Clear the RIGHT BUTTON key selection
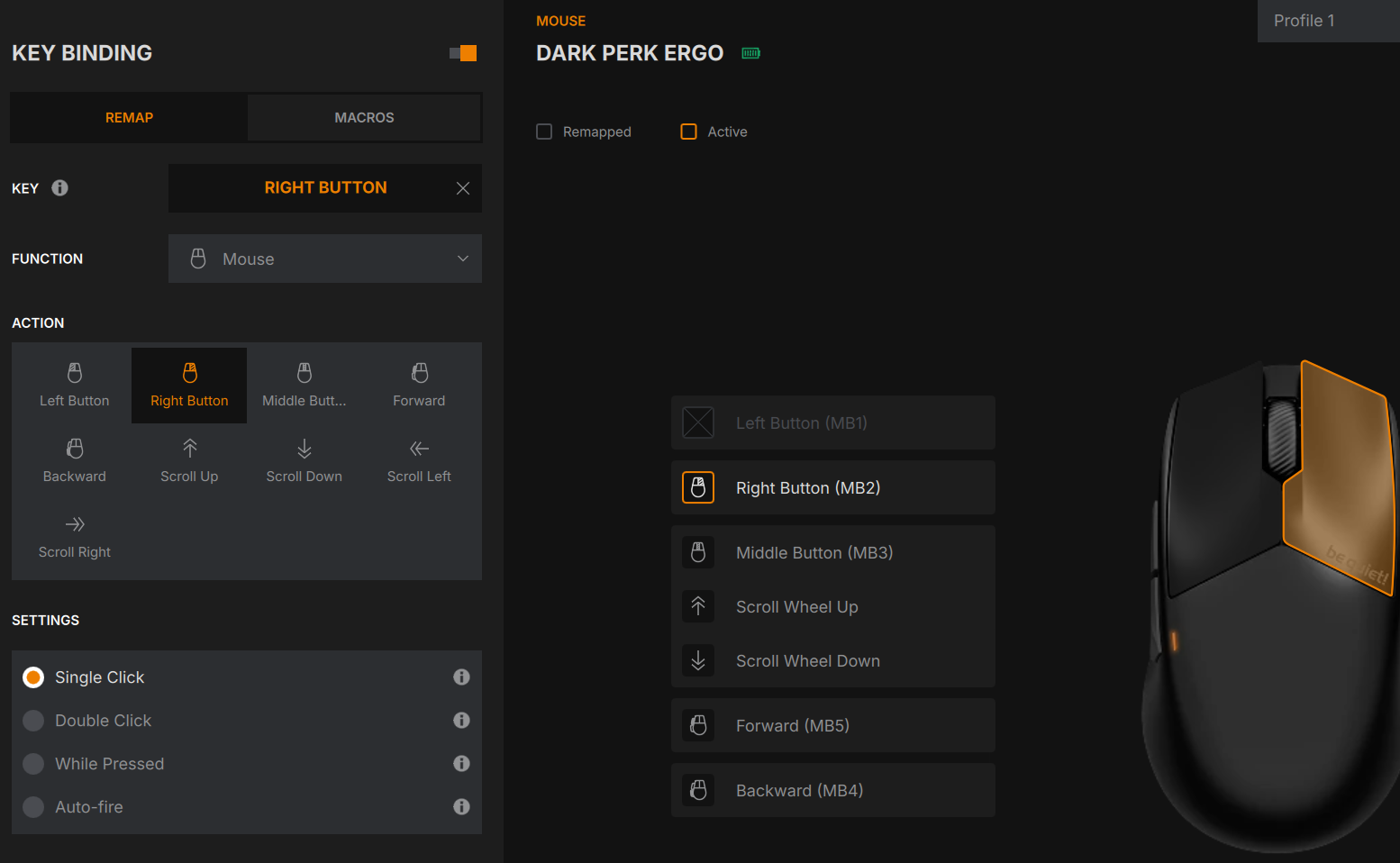The height and width of the screenshot is (863, 1400). pyautogui.click(x=463, y=188)
